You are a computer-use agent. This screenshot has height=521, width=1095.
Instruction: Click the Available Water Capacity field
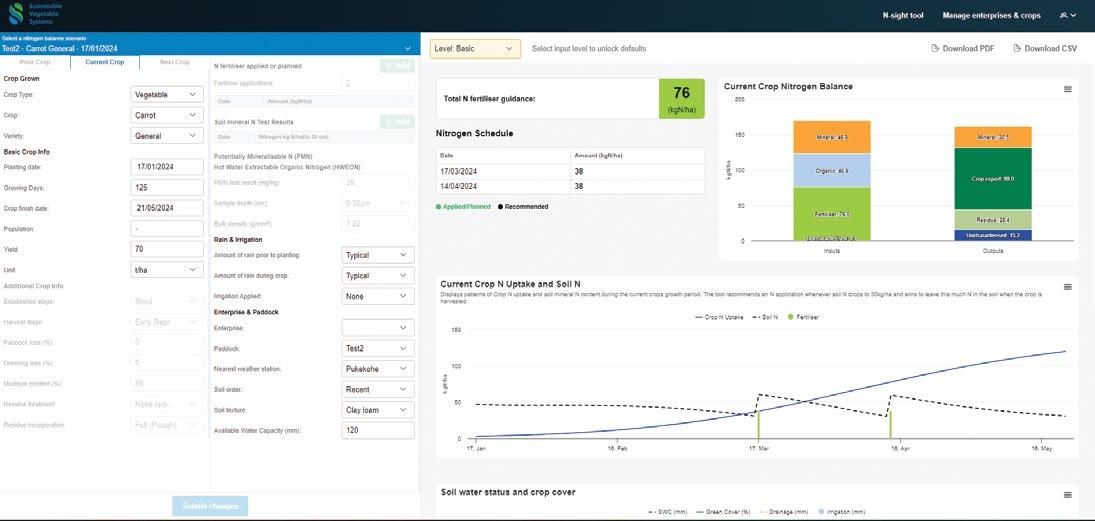click(378, 430)
